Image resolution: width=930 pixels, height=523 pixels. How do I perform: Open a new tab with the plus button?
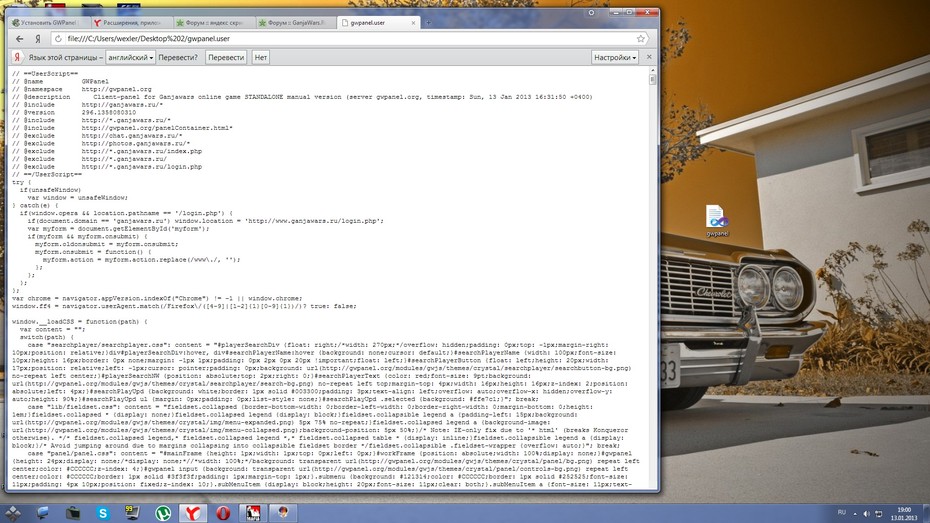pyautogui.click(x=428, y=23)
